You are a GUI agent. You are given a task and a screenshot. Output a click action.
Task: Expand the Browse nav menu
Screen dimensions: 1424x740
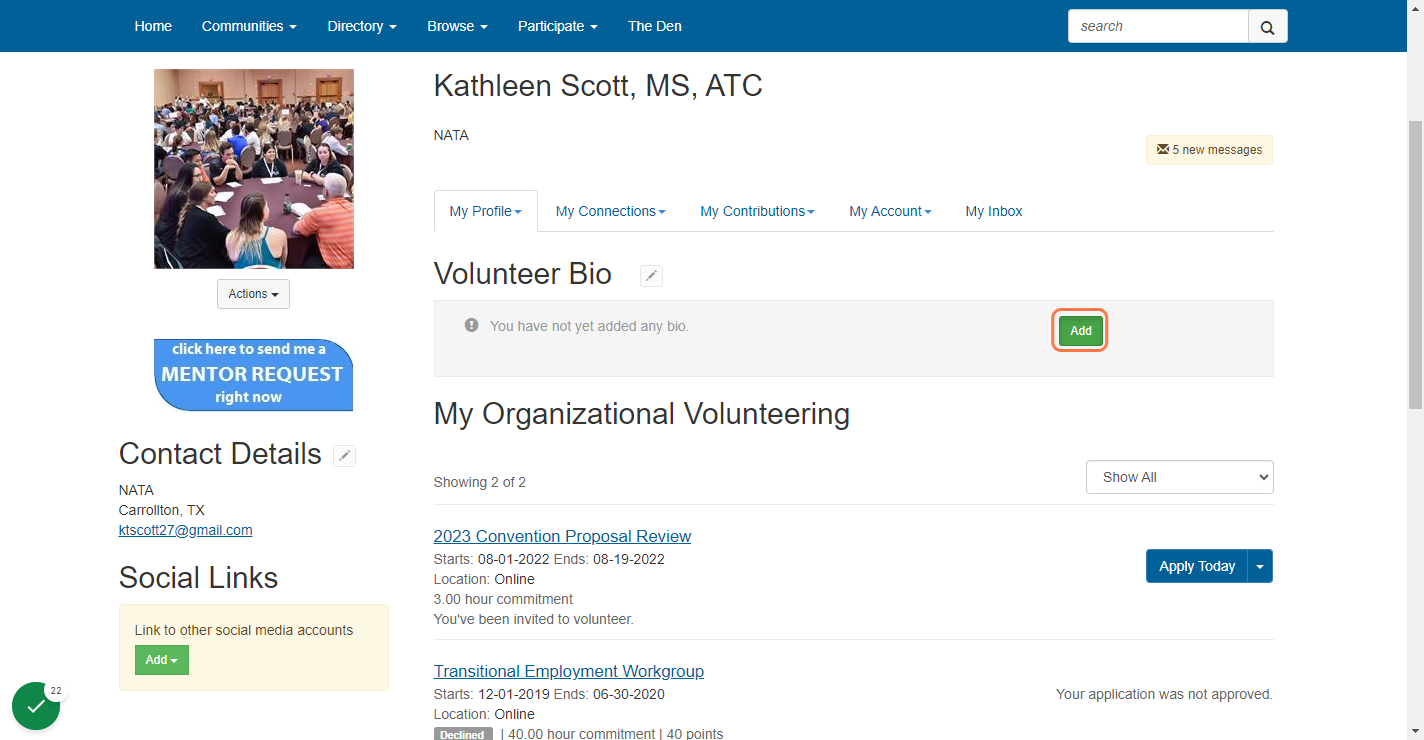(x=457, y=26)
